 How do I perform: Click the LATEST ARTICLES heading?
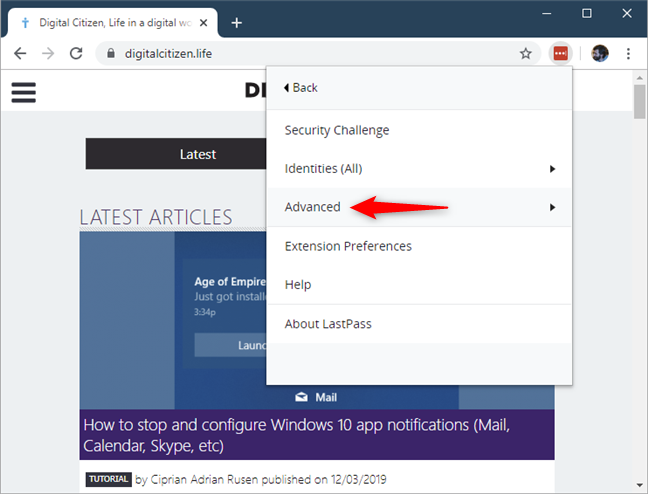coord(156,217)
